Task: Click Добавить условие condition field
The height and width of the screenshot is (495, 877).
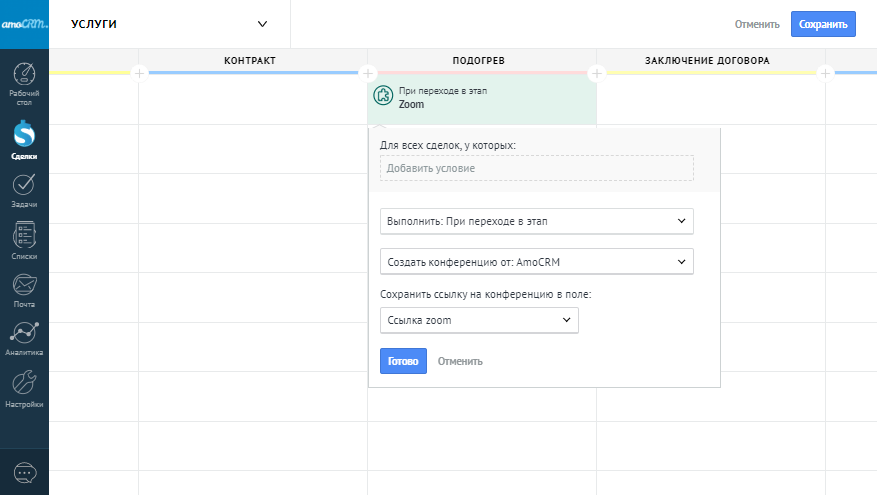Action: click(537, 168)
